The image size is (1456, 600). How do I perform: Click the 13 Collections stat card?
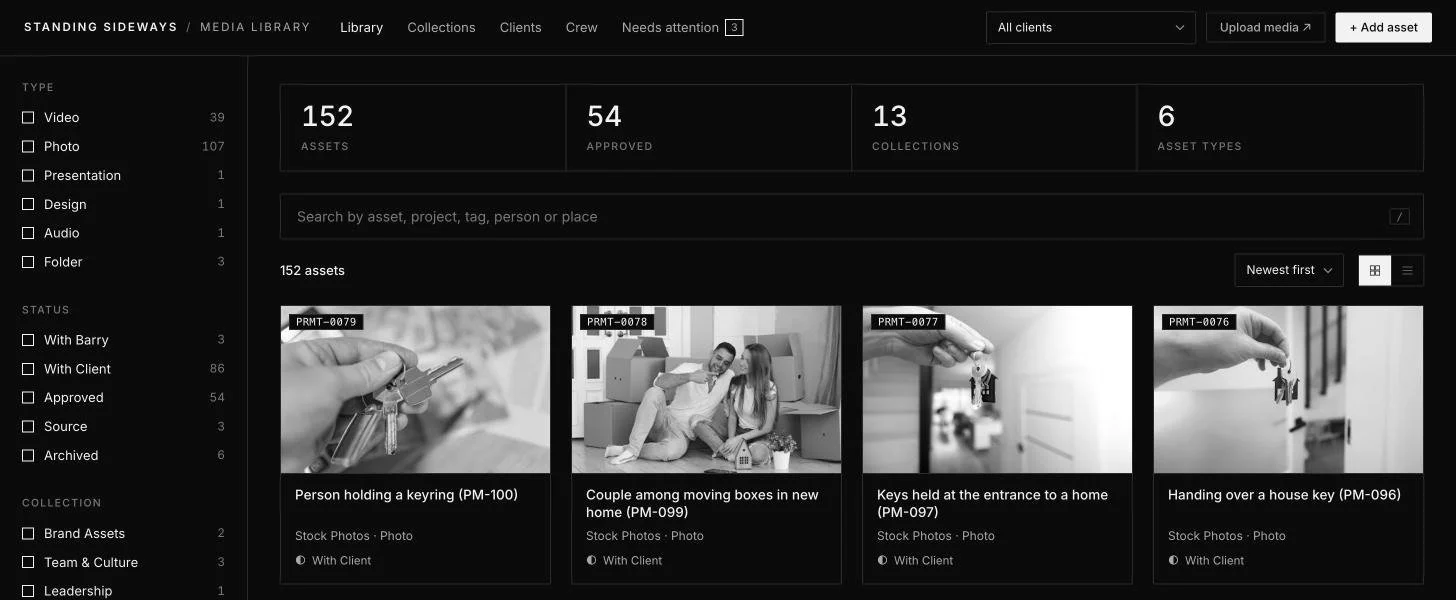click(994, 127)
